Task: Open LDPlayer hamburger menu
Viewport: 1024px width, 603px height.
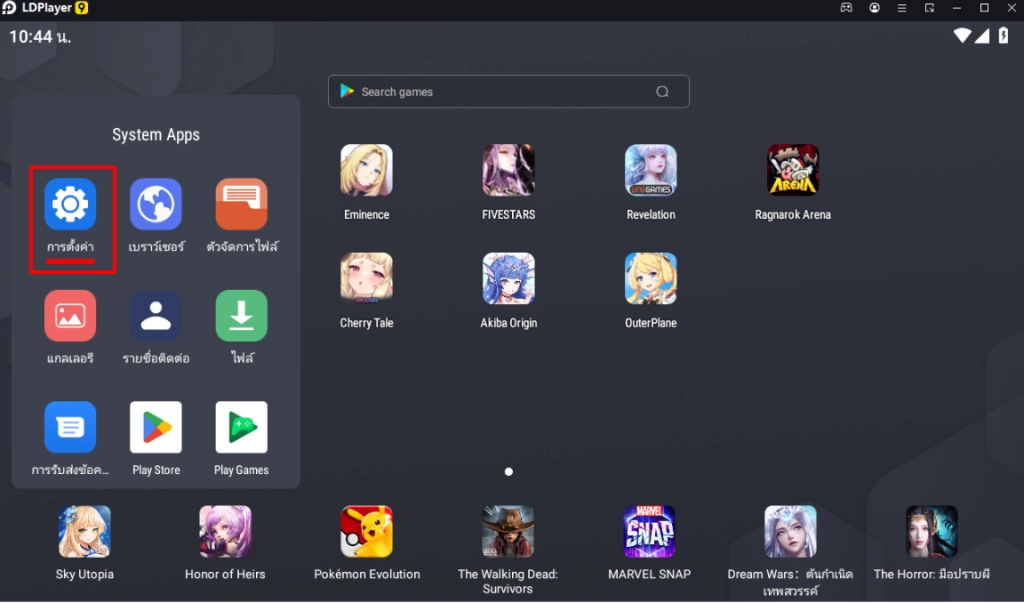Action: tap(901, 8)
